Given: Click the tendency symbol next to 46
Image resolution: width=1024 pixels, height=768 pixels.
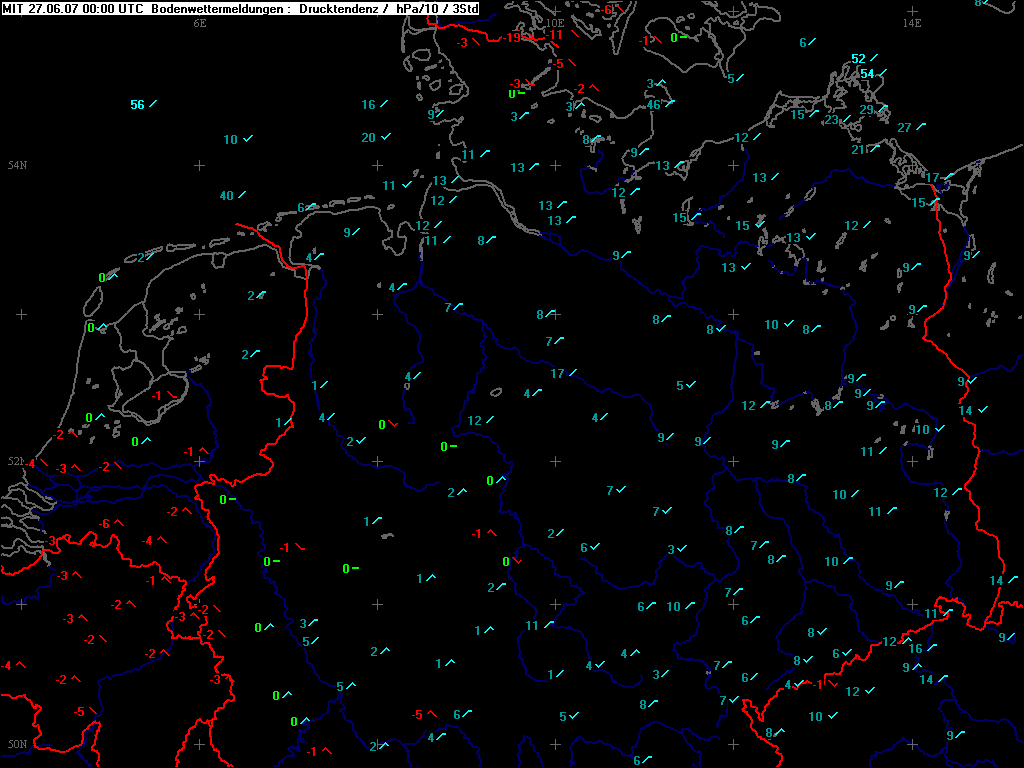Looking at the screenshot, I should 669,103.
